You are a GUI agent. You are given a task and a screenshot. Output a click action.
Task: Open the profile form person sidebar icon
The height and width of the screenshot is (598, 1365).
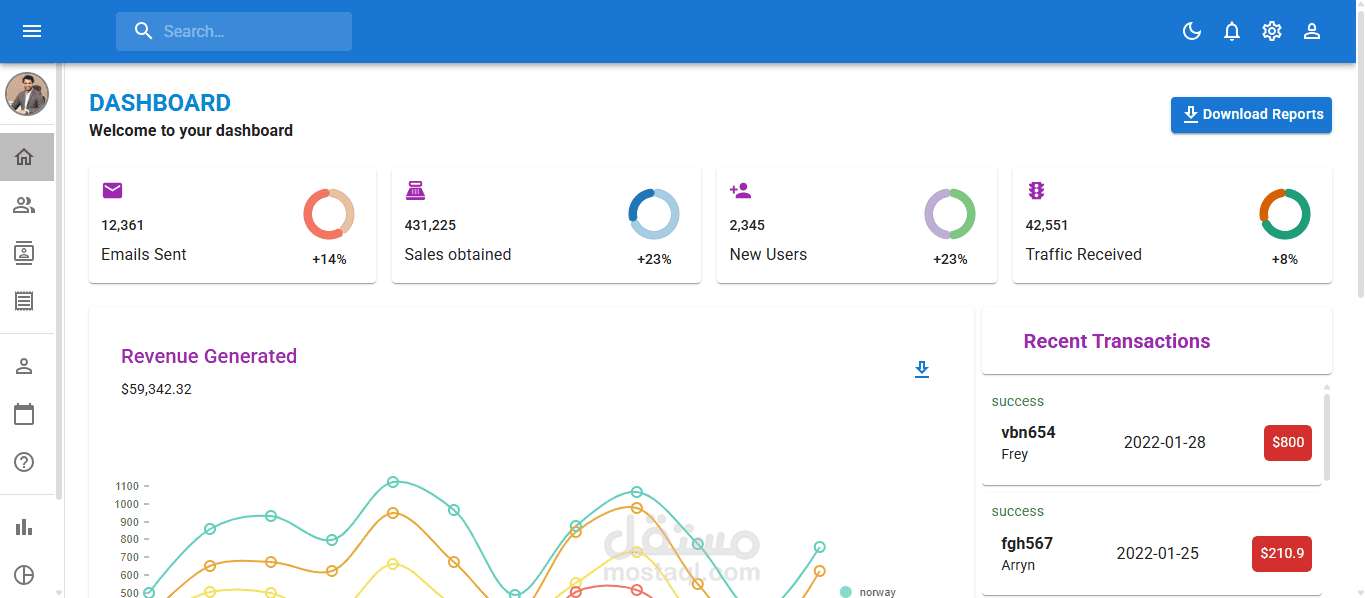[x=25, y=366]
